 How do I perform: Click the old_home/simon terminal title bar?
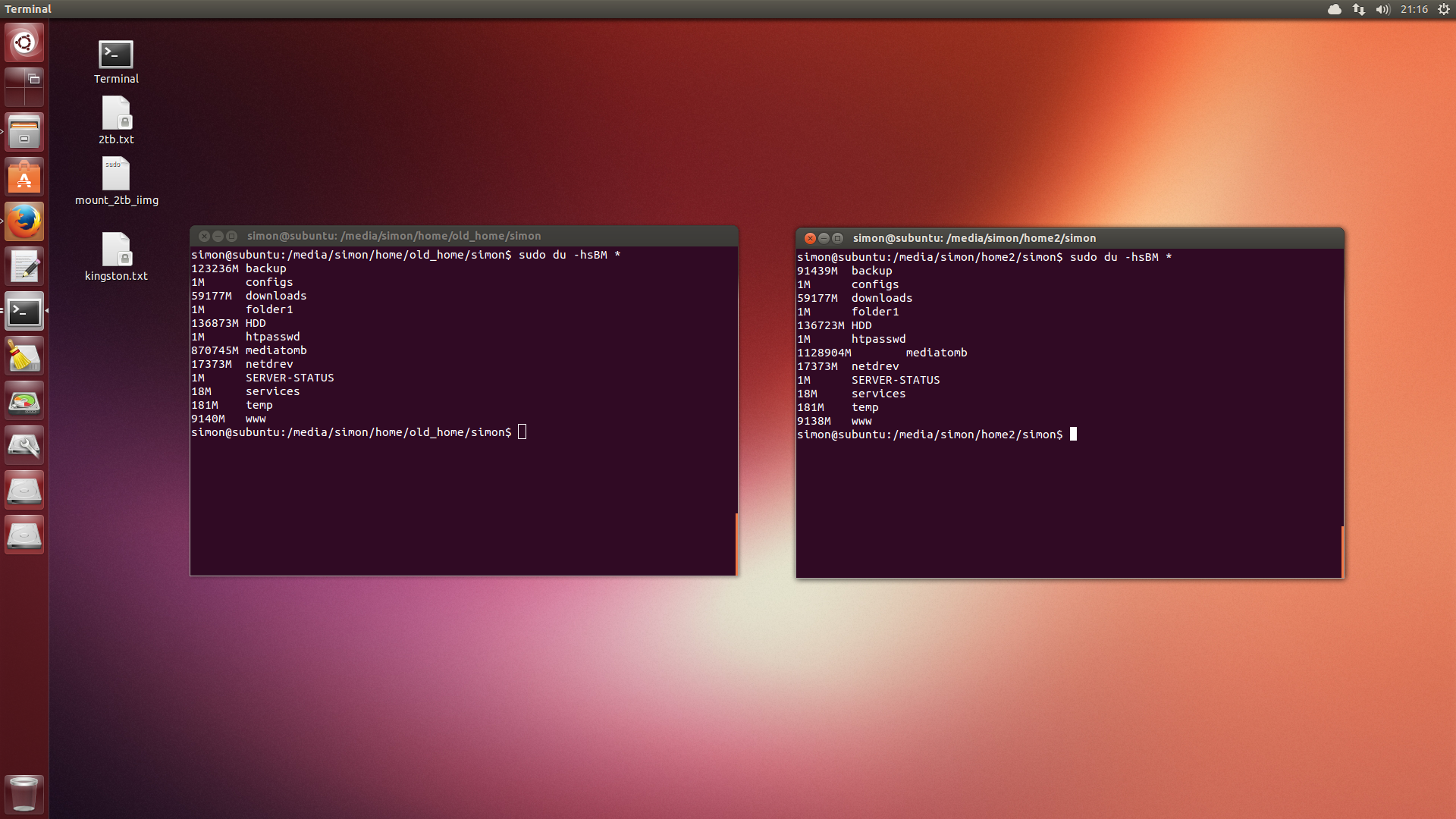(464, 236)
